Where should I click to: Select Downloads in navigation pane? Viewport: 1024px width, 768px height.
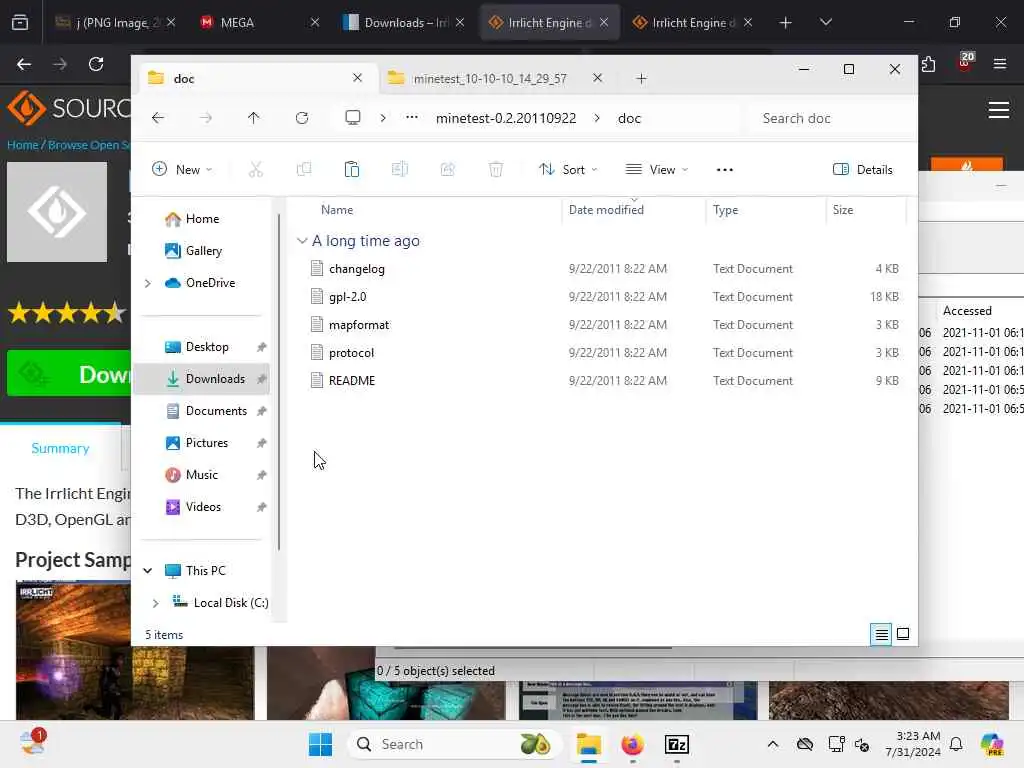[202, 379]
